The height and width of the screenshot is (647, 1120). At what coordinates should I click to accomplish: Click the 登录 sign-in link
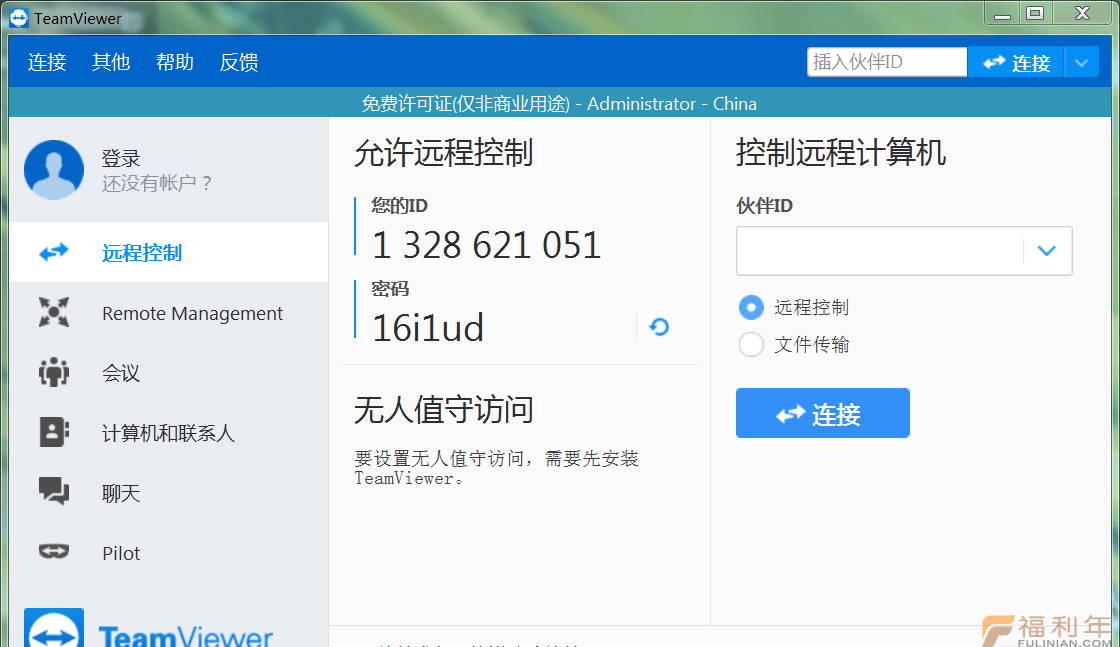pos(121,158)
